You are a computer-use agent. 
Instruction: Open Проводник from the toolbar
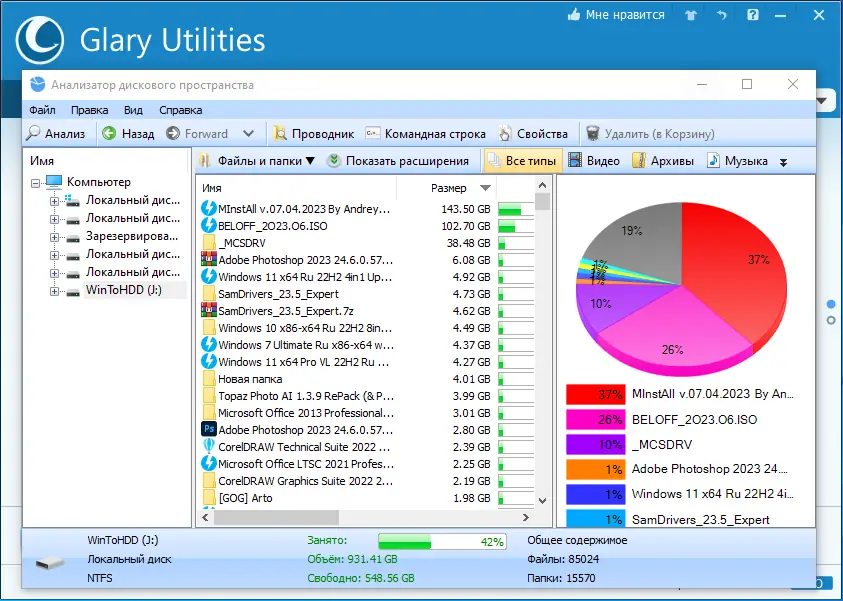tap(314, 133)
